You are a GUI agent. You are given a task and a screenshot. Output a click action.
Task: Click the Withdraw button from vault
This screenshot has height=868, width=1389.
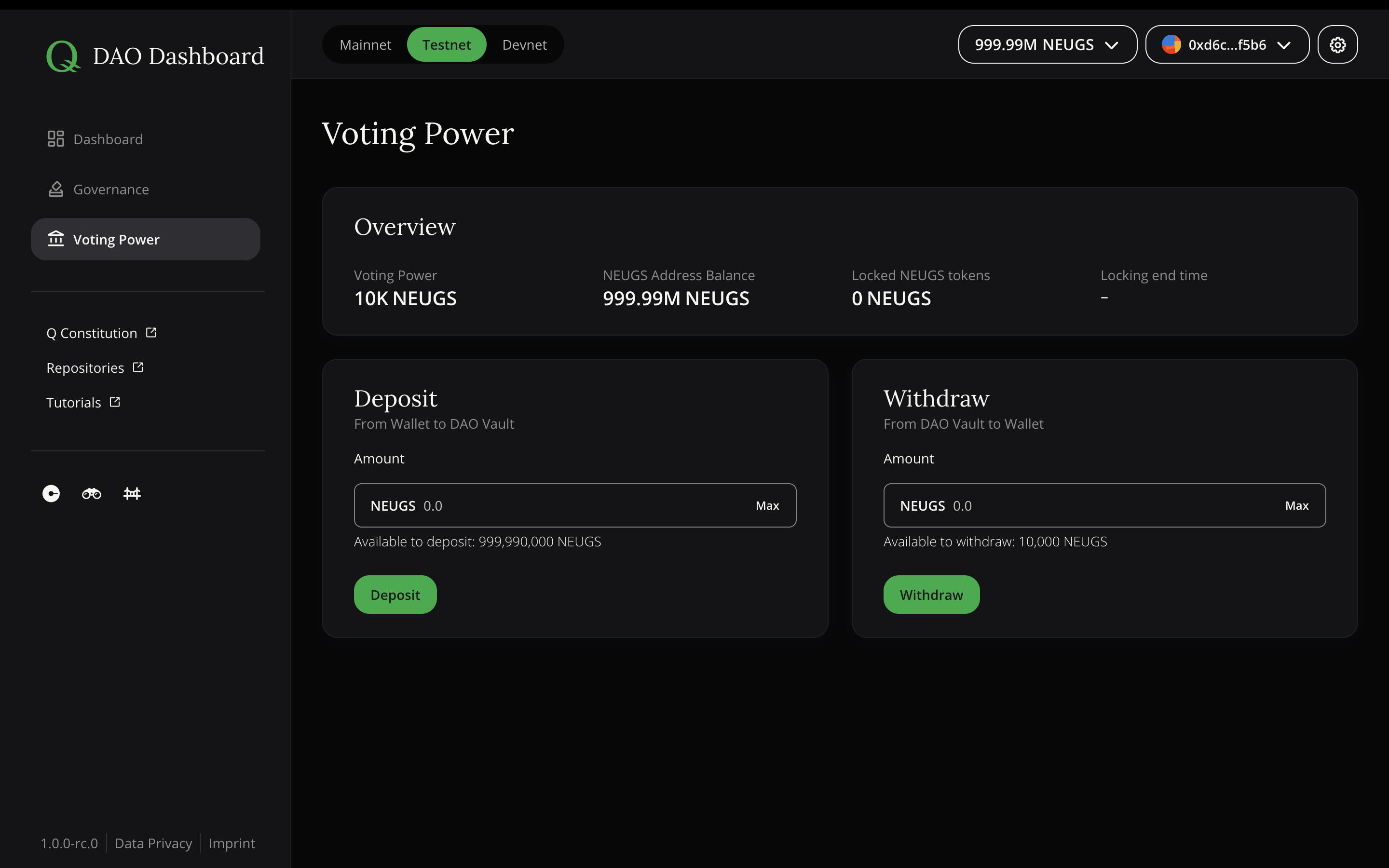[x=931, y=594]
